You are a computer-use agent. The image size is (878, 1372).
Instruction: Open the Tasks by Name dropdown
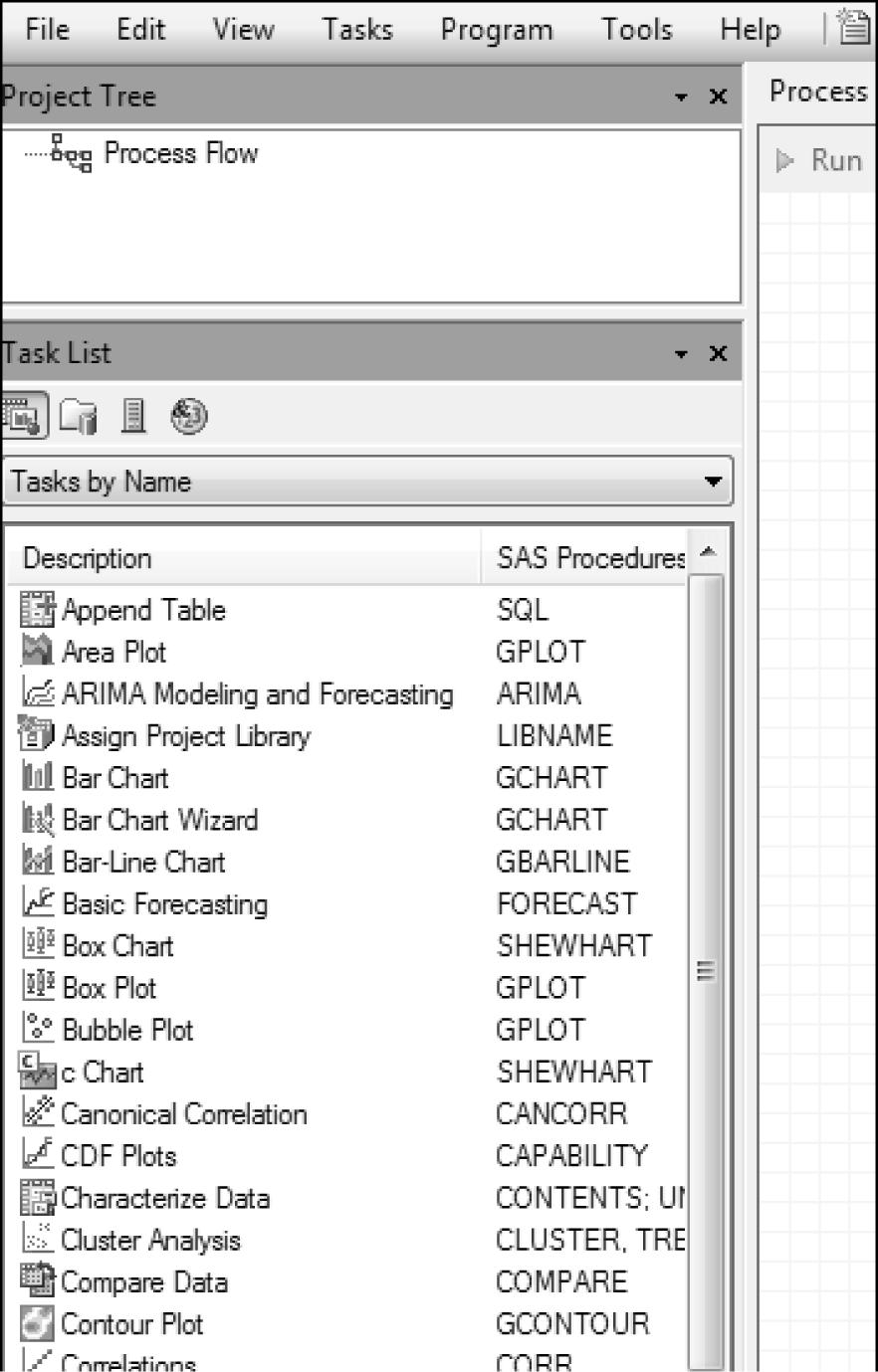click(x=367, y=482)
